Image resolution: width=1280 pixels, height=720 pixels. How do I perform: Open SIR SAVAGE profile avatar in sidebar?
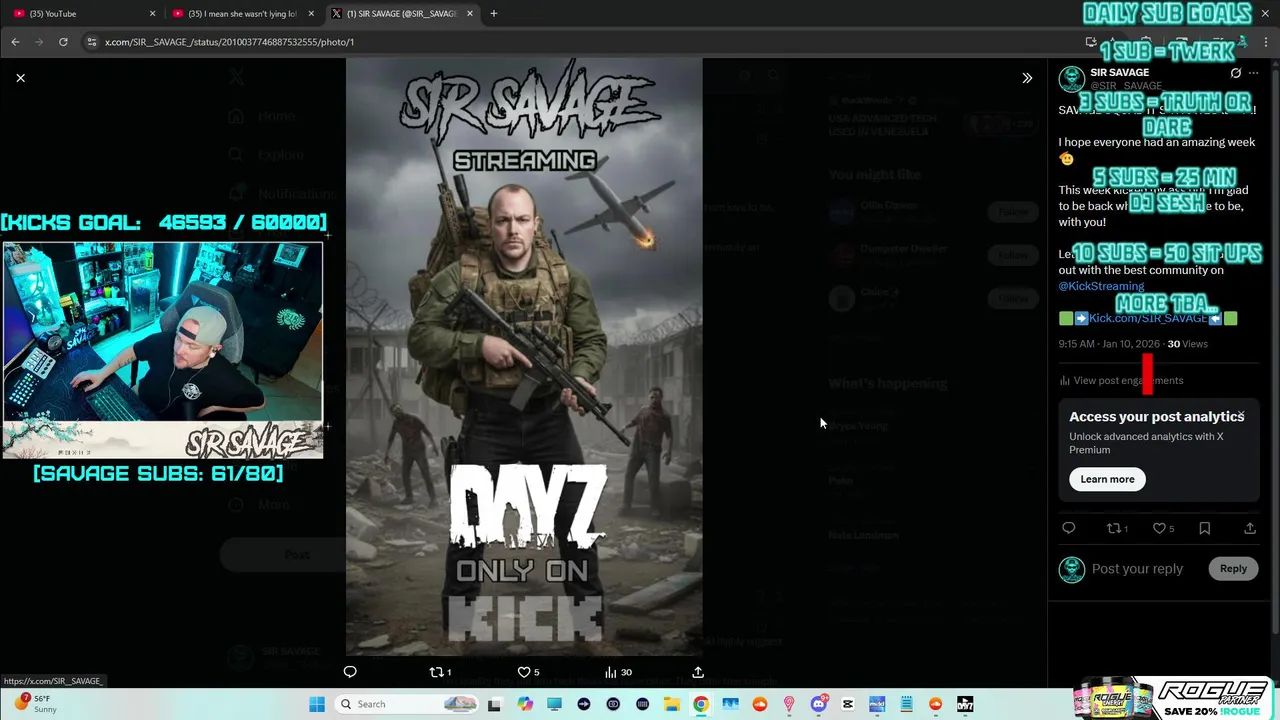[x=1072, y=79]
